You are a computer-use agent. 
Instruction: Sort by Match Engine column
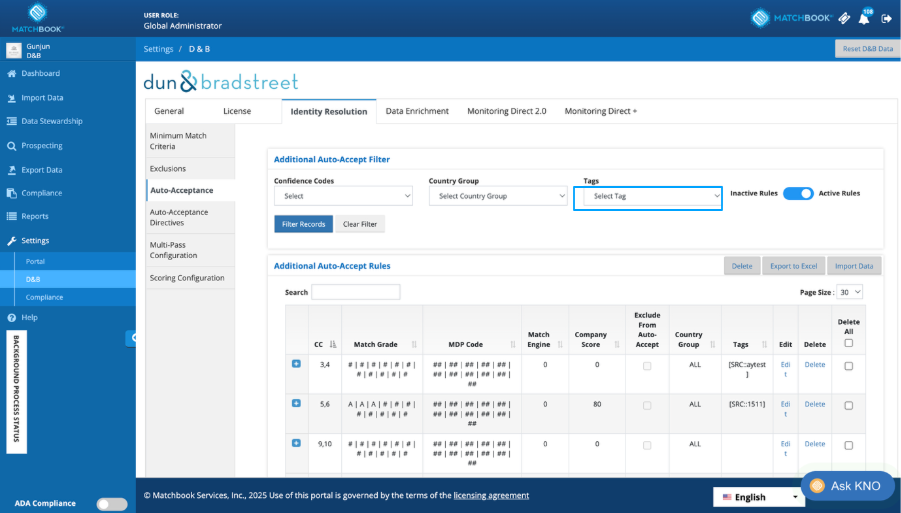[560, 345]
